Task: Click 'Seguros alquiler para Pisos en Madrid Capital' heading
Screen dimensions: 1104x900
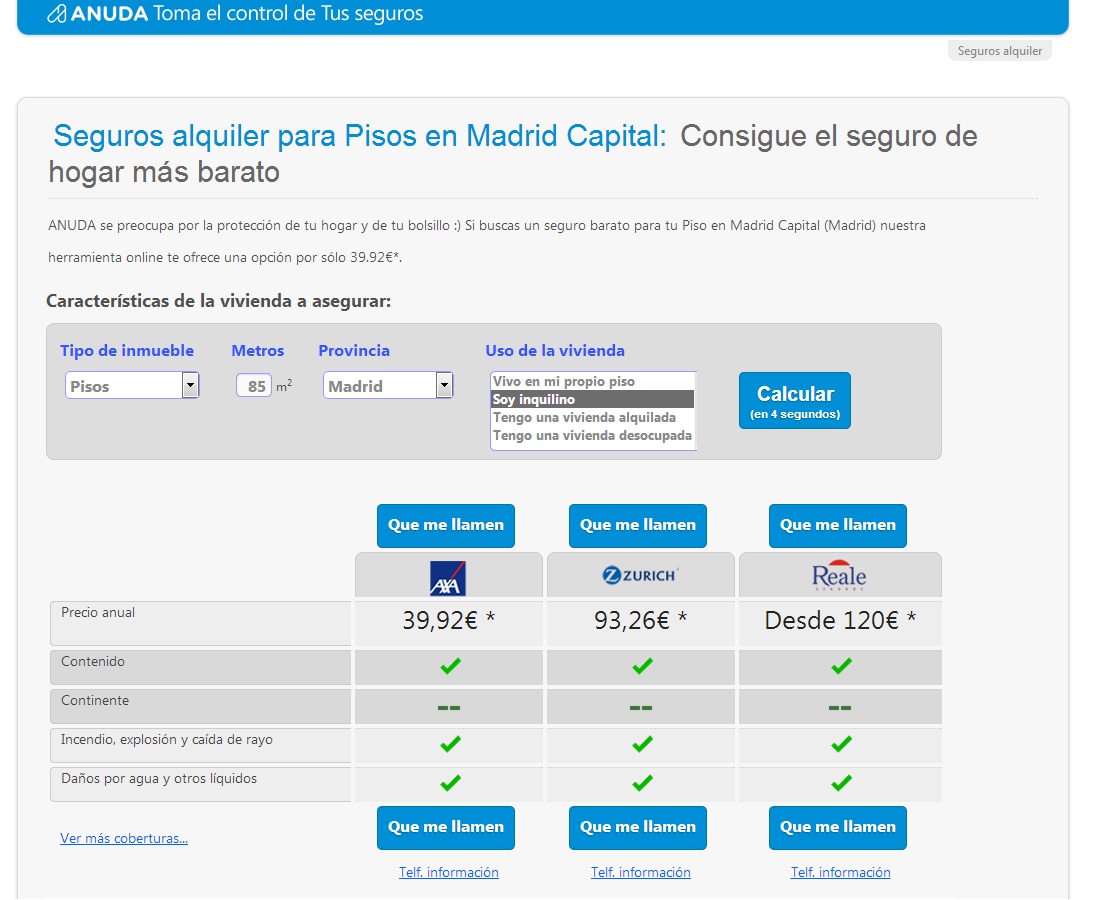Action: click(359, 136)
